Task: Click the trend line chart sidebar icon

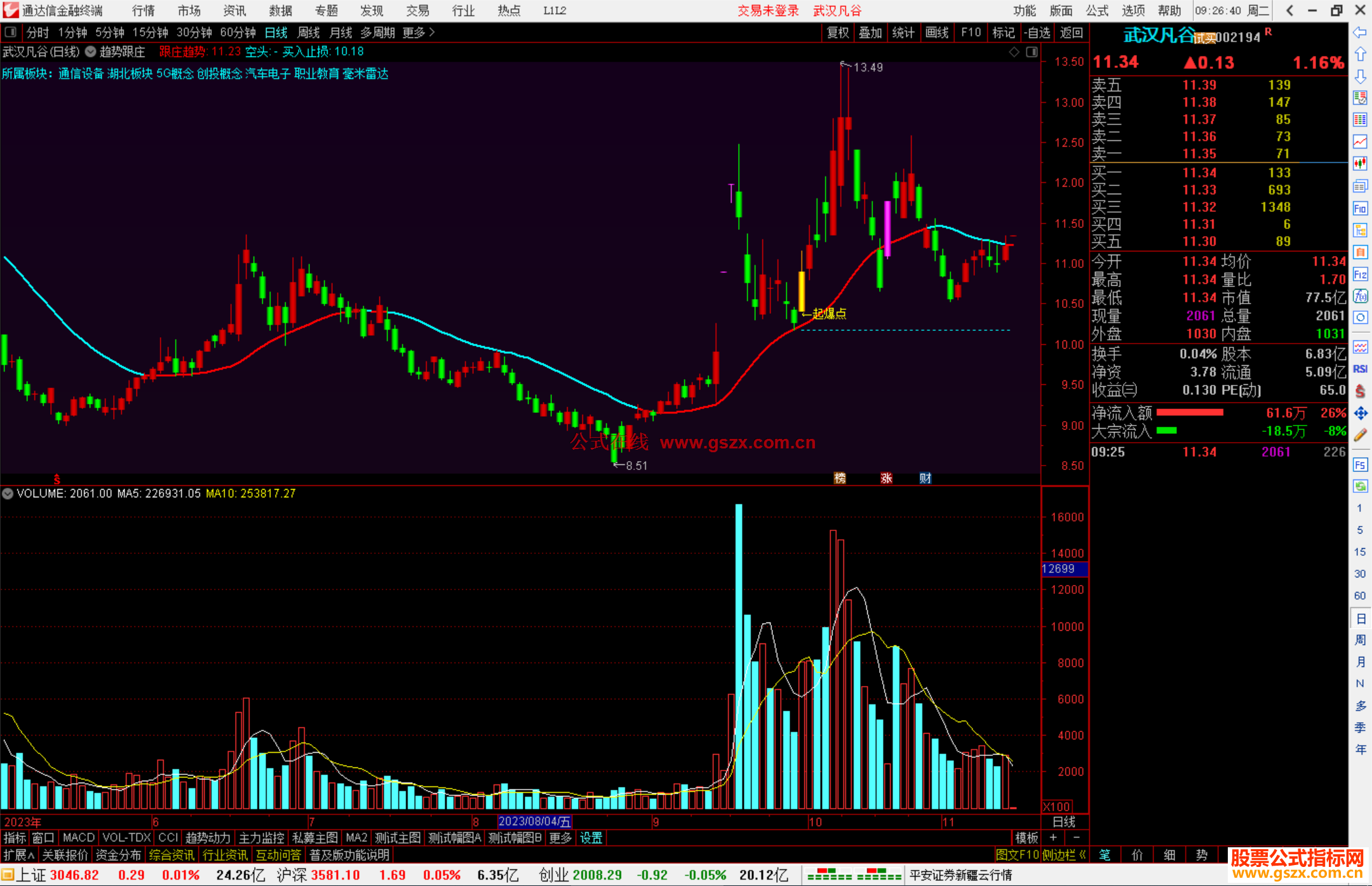Action: 1360,142
